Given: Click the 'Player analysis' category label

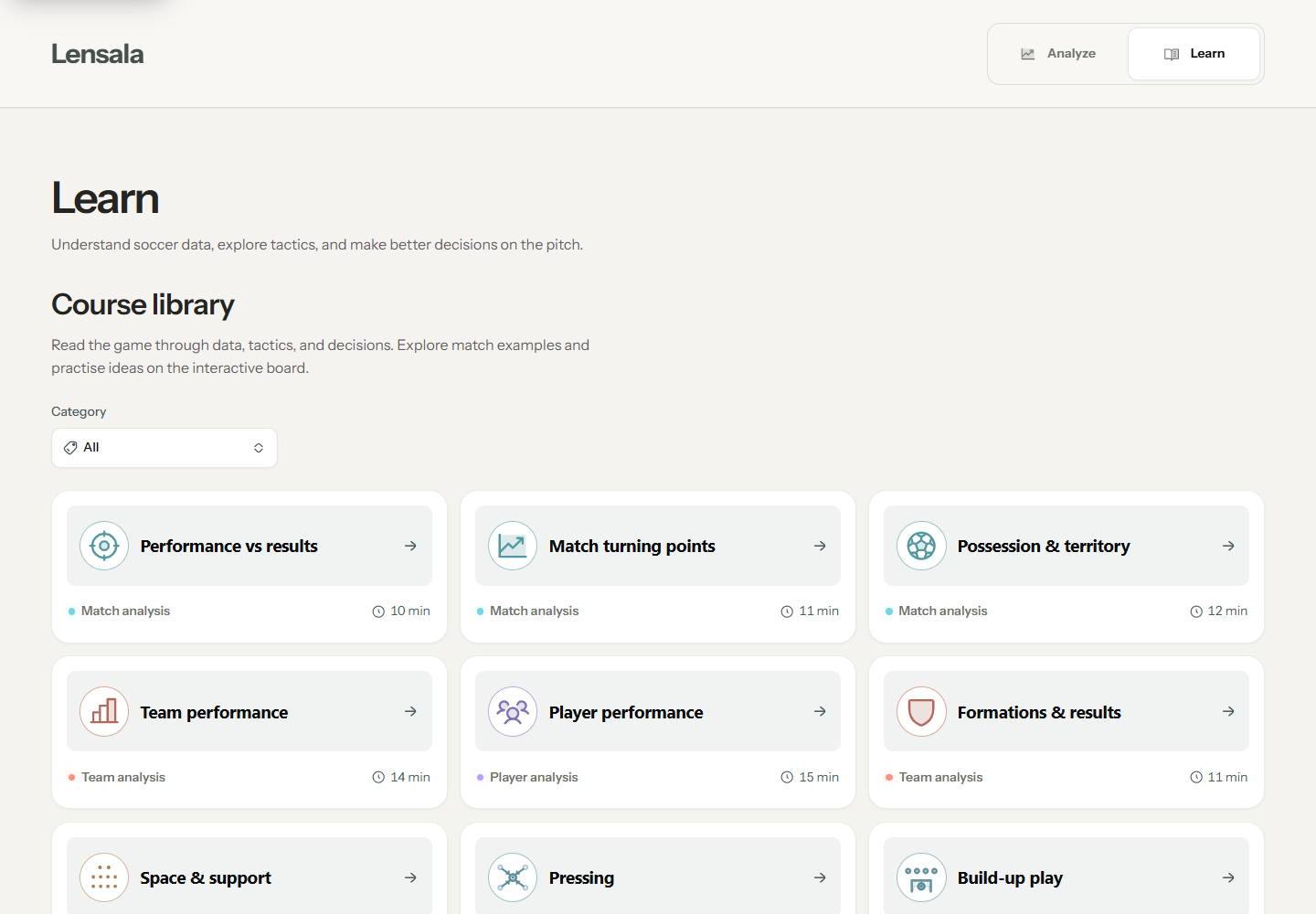Looking at the screenshot, I should tap(534, 777).
